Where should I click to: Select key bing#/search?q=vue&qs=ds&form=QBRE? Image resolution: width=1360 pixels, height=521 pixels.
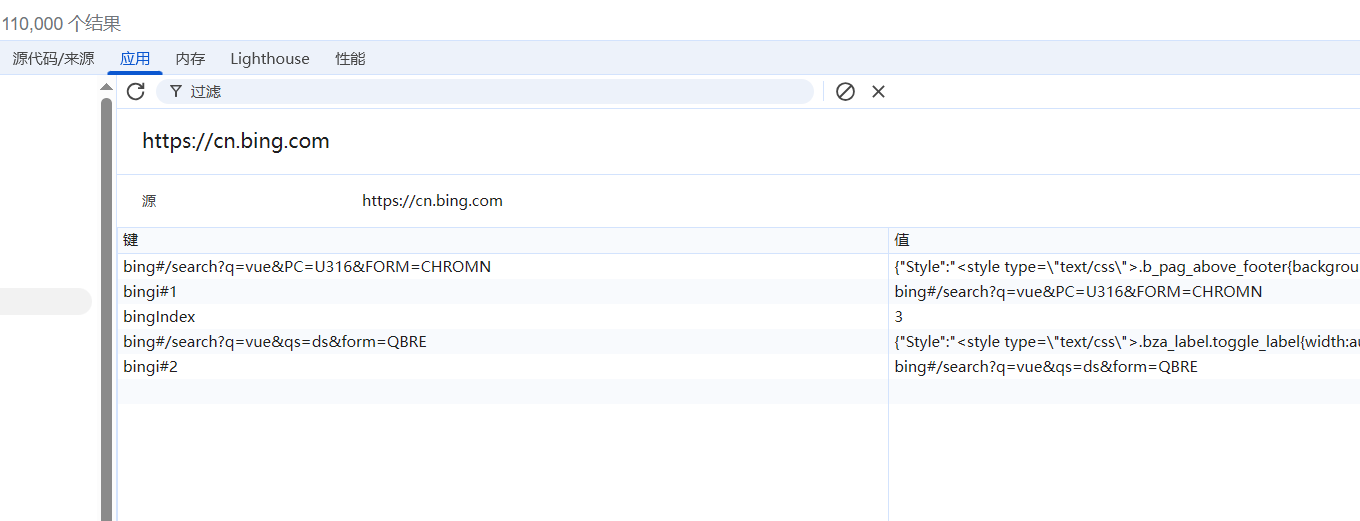tap(503, 342)
